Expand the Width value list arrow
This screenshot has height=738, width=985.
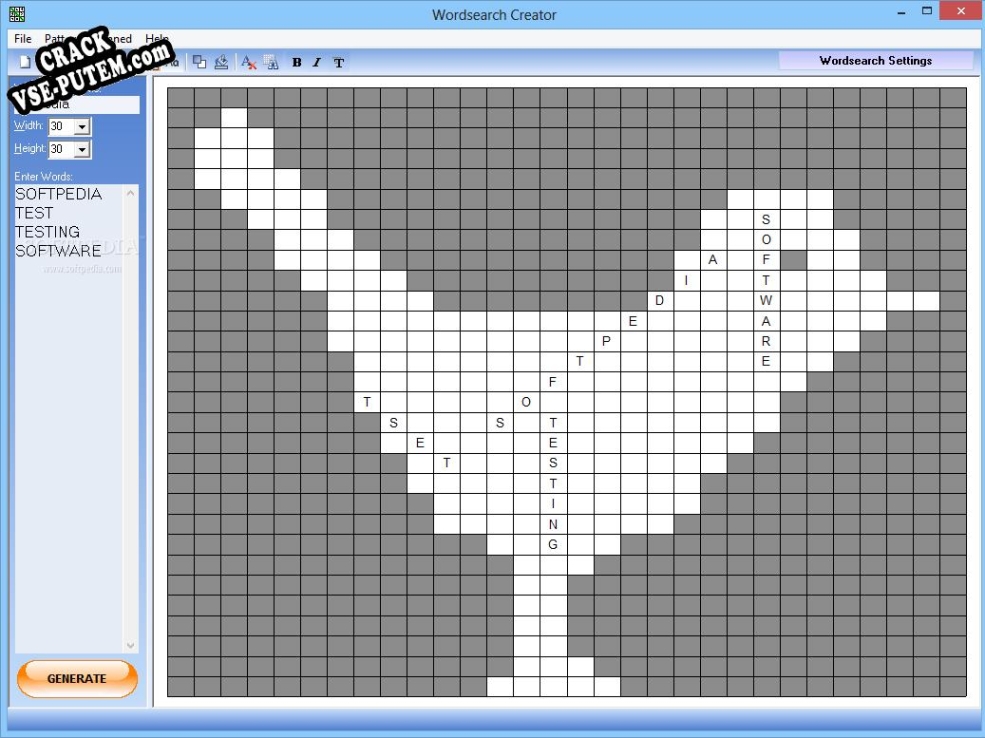point(82,125)
